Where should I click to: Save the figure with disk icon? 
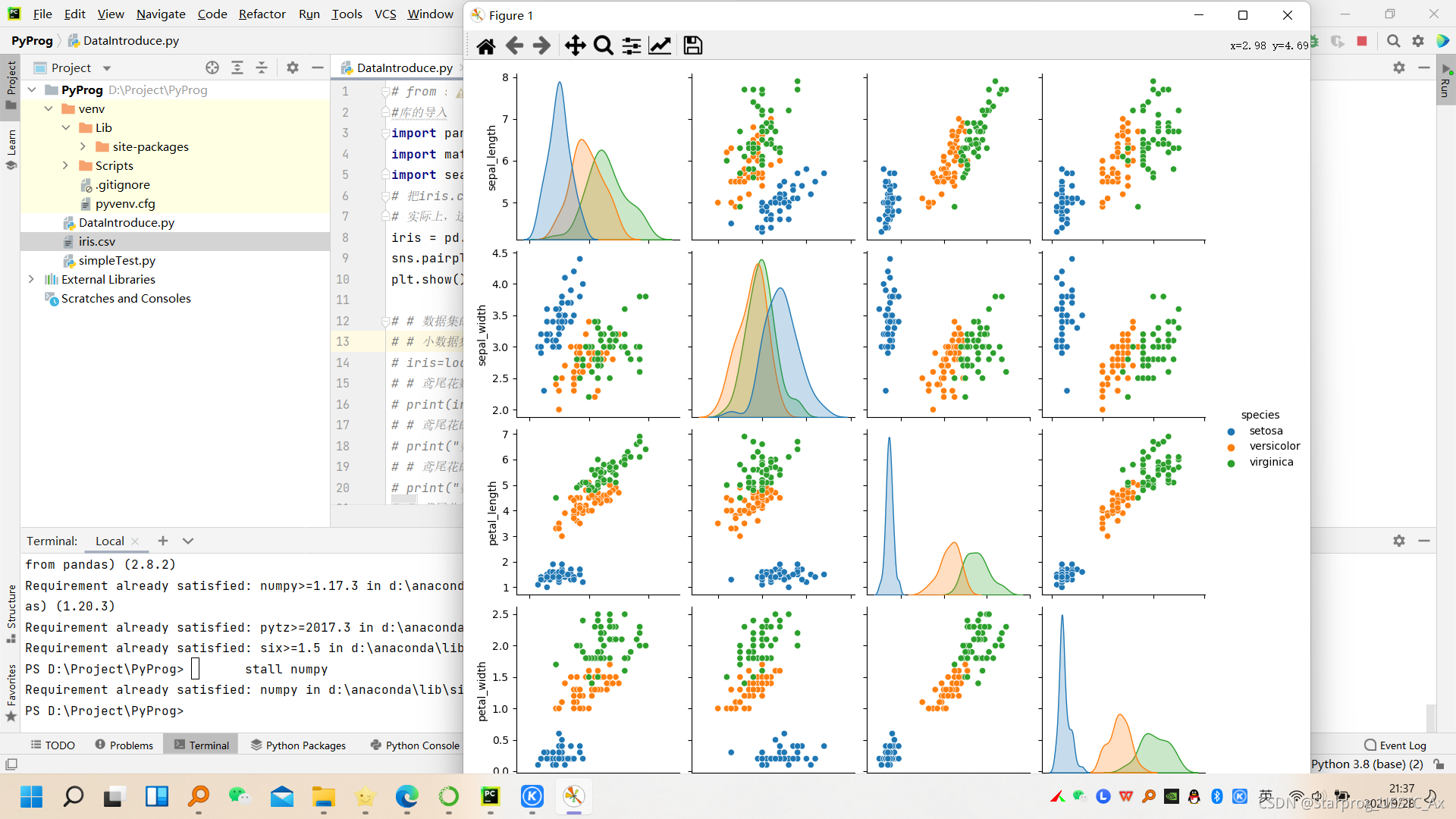(692, 45)
